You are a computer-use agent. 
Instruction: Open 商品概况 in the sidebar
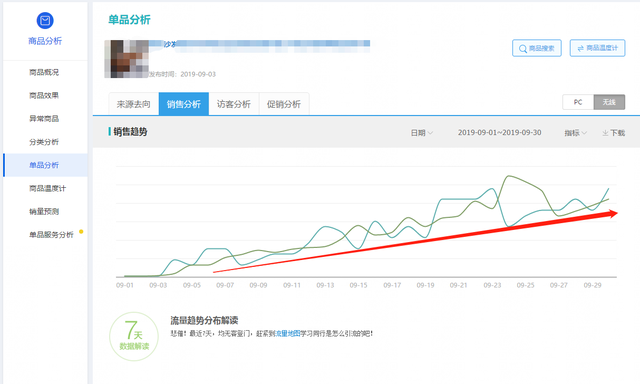(x=44, y=72)
